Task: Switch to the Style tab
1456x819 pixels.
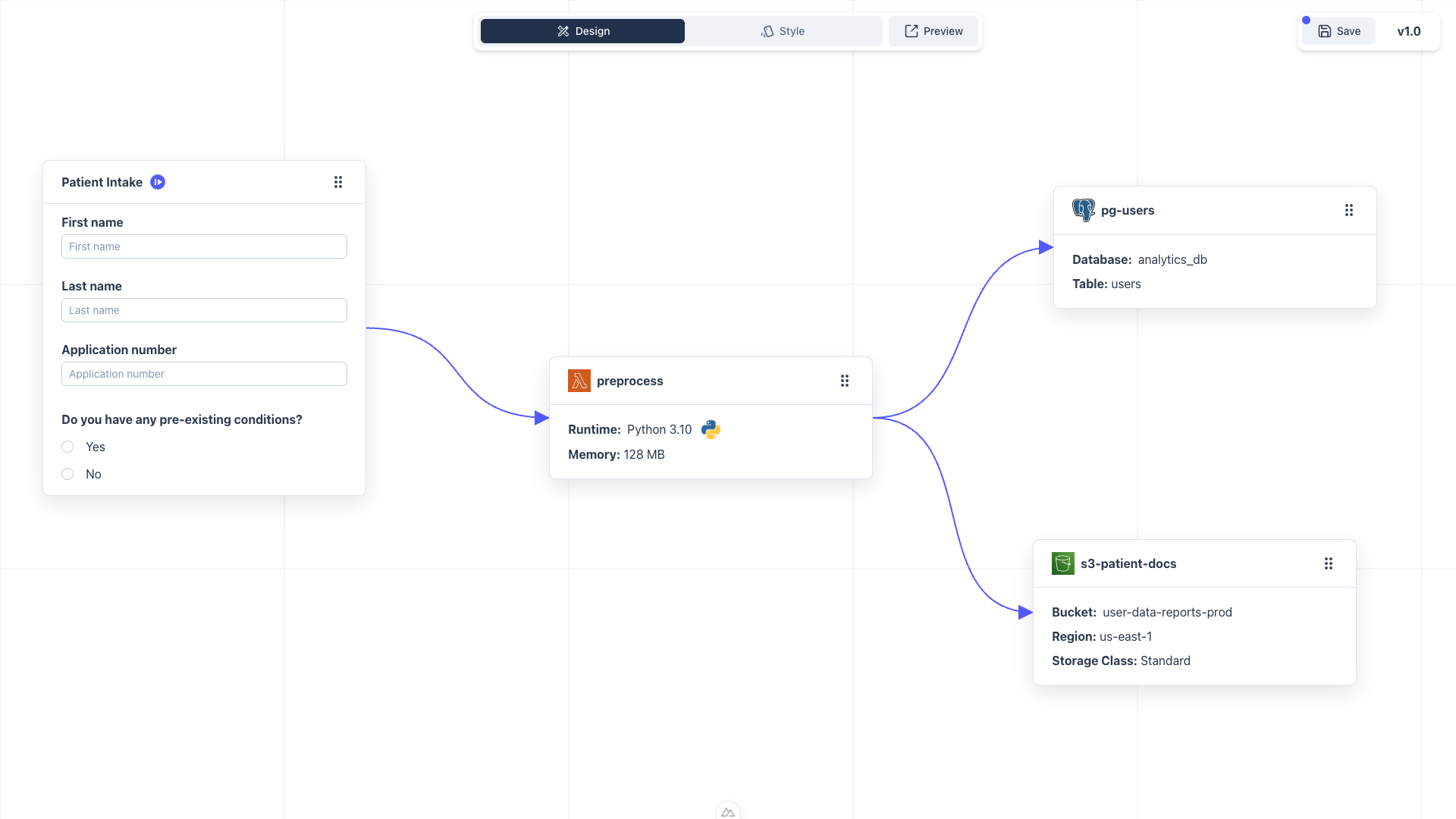Action: 782,31
